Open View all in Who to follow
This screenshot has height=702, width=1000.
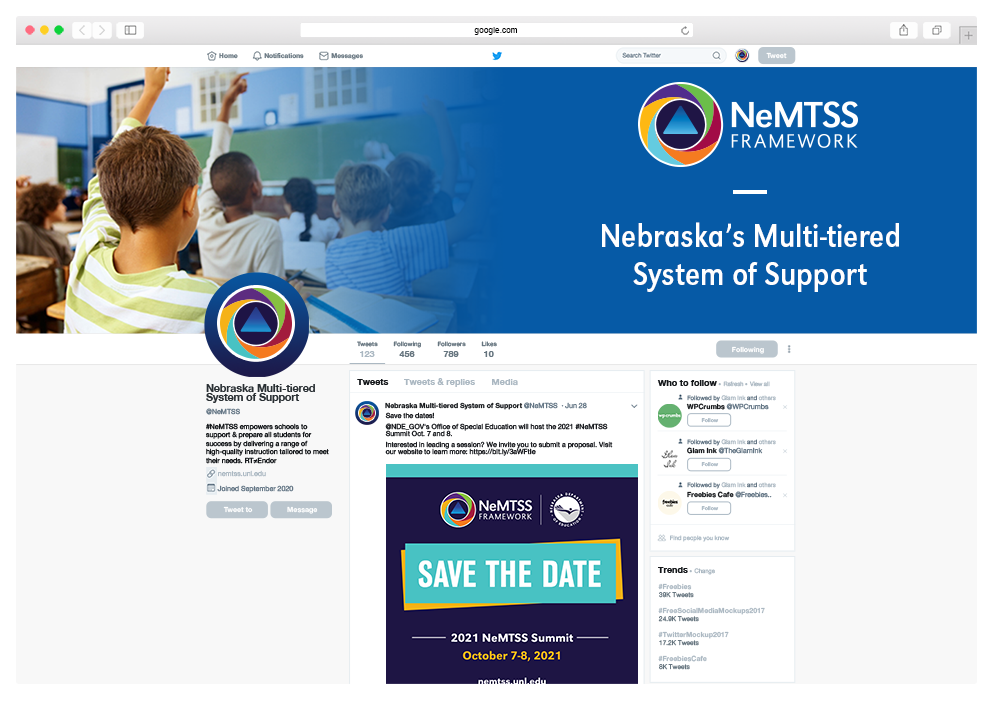(760, 383)
